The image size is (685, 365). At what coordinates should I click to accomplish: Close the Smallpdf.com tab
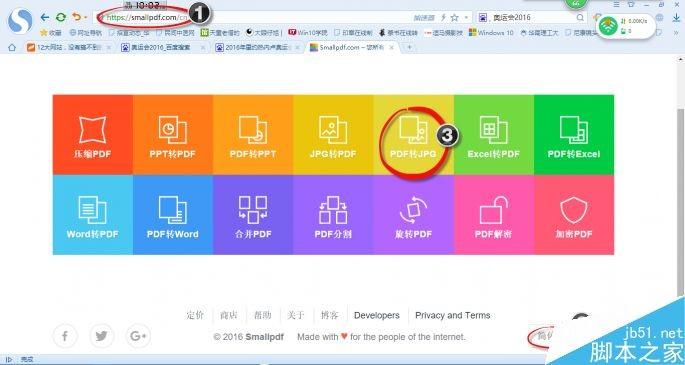[x=391, y=48]
